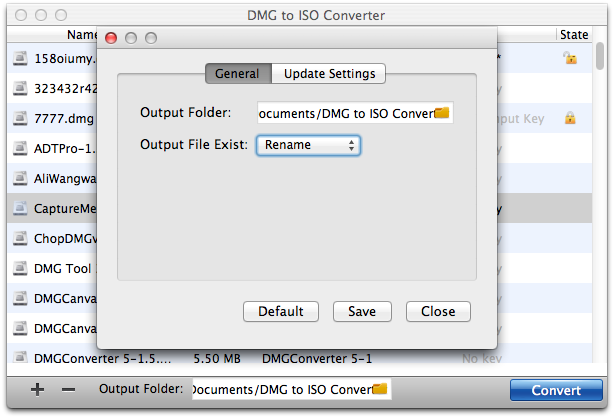Click the disk icon beside DMG Tool
Image resolution: width=614 pixels, height=418 pixels.
(20, 269)
